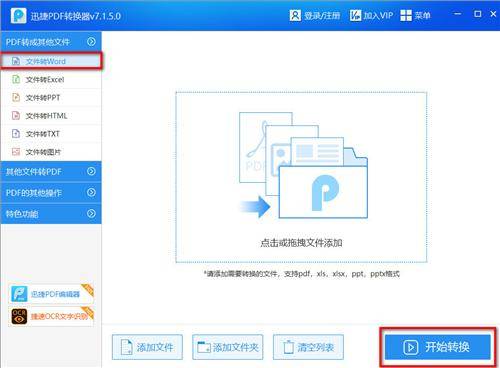Click the 文件转图片 image icon
Viewport: 500px width, 368px height.
tap(16, 152)
